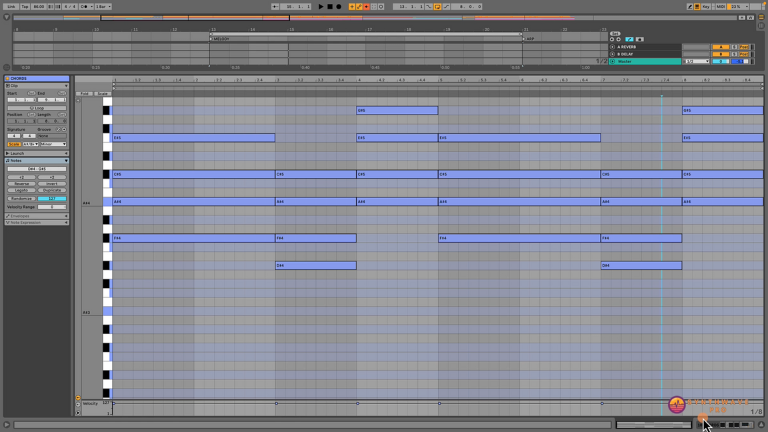This screenshot has width=768, height=432.
Task: Expand the Note Expression section
Action: point(66,223)
